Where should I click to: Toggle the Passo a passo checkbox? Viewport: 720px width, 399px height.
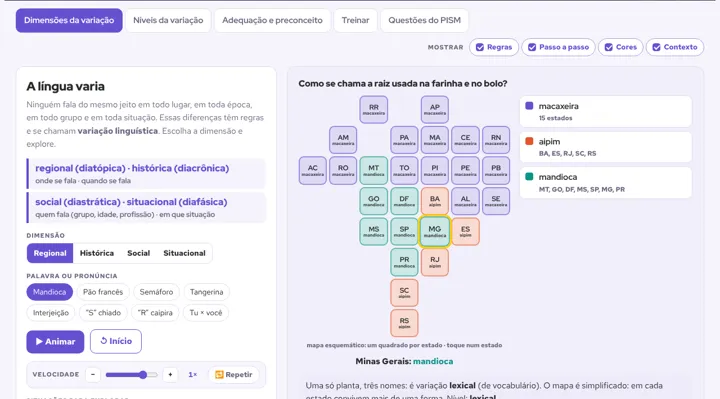coord(558,47)
